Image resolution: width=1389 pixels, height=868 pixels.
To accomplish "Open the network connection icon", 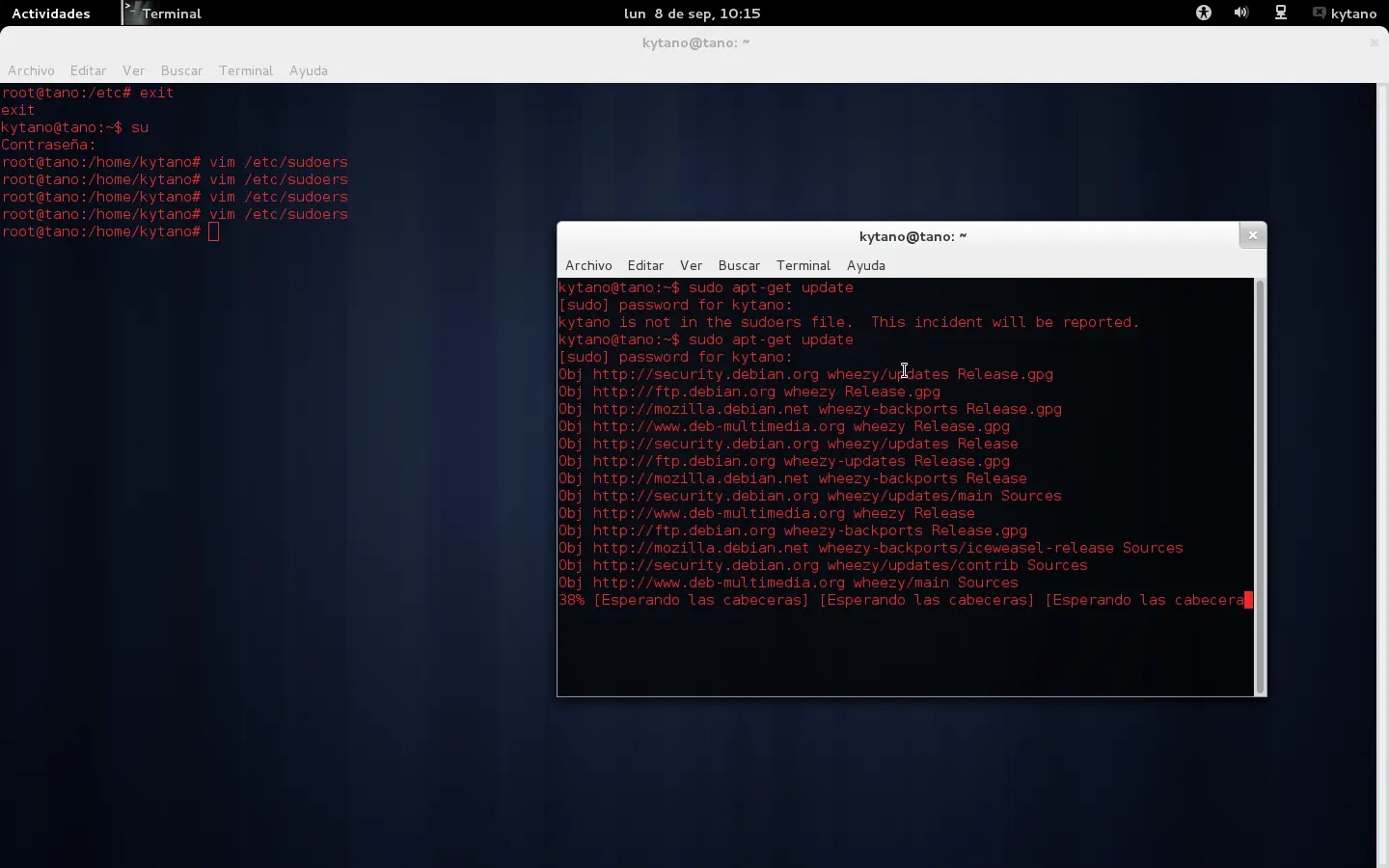I will (x=1281, y=13).
